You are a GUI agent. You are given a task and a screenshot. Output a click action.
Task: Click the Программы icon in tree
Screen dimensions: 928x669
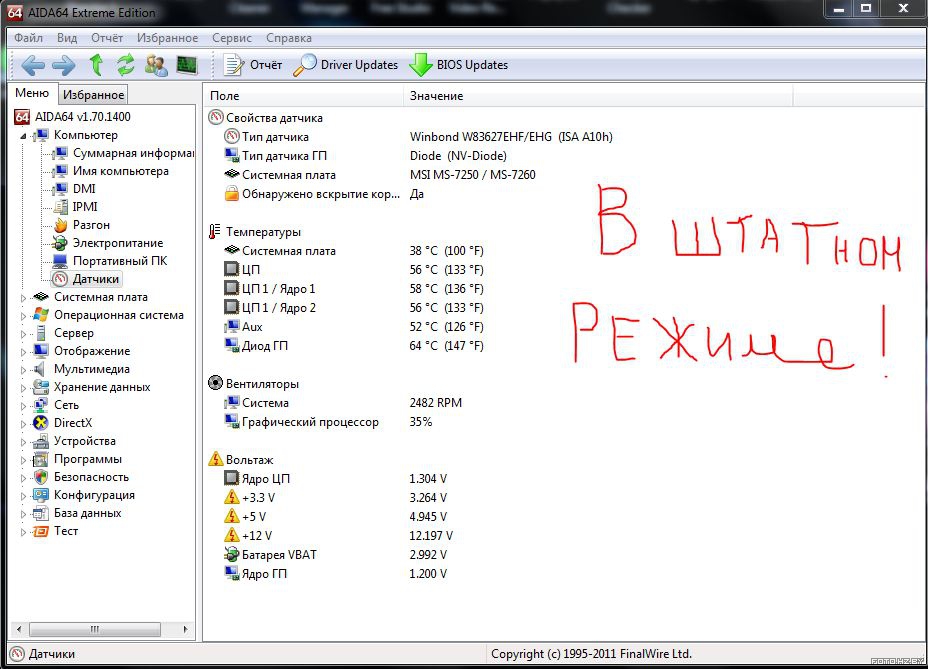[x=41, y=459]
